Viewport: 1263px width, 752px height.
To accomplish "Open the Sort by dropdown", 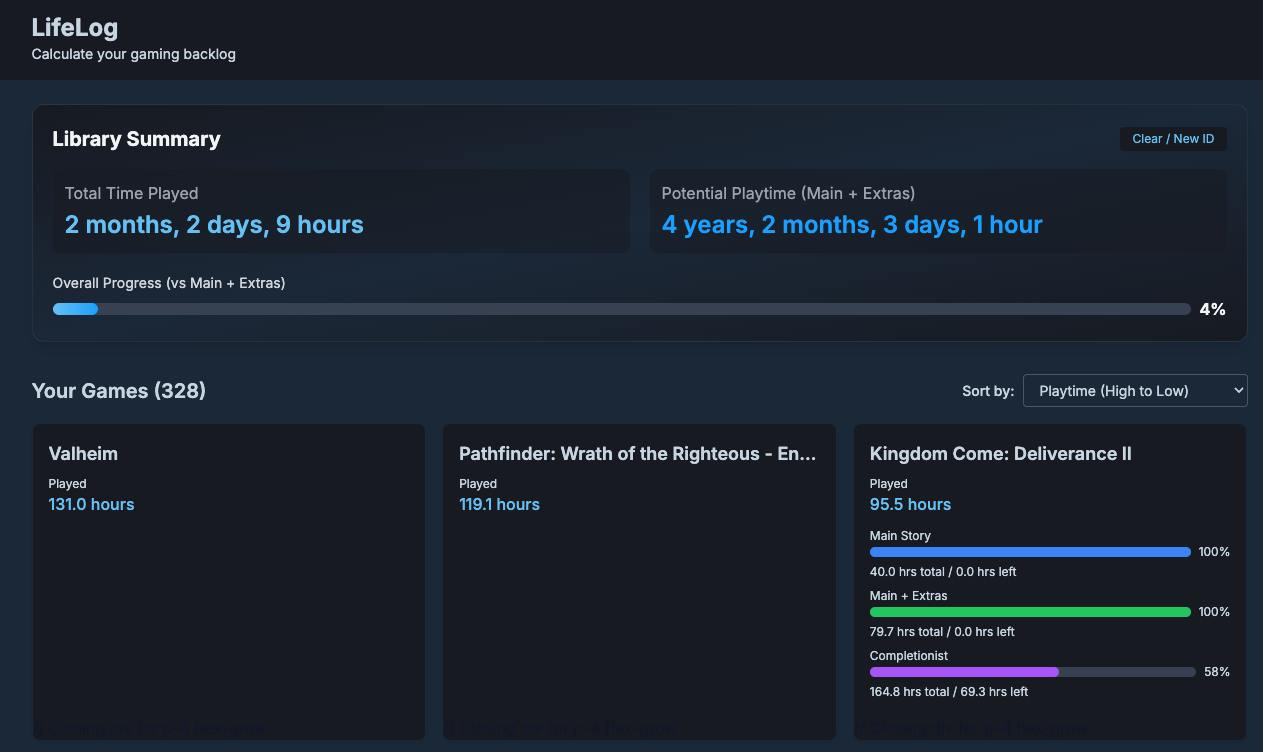I will 1135,390.
